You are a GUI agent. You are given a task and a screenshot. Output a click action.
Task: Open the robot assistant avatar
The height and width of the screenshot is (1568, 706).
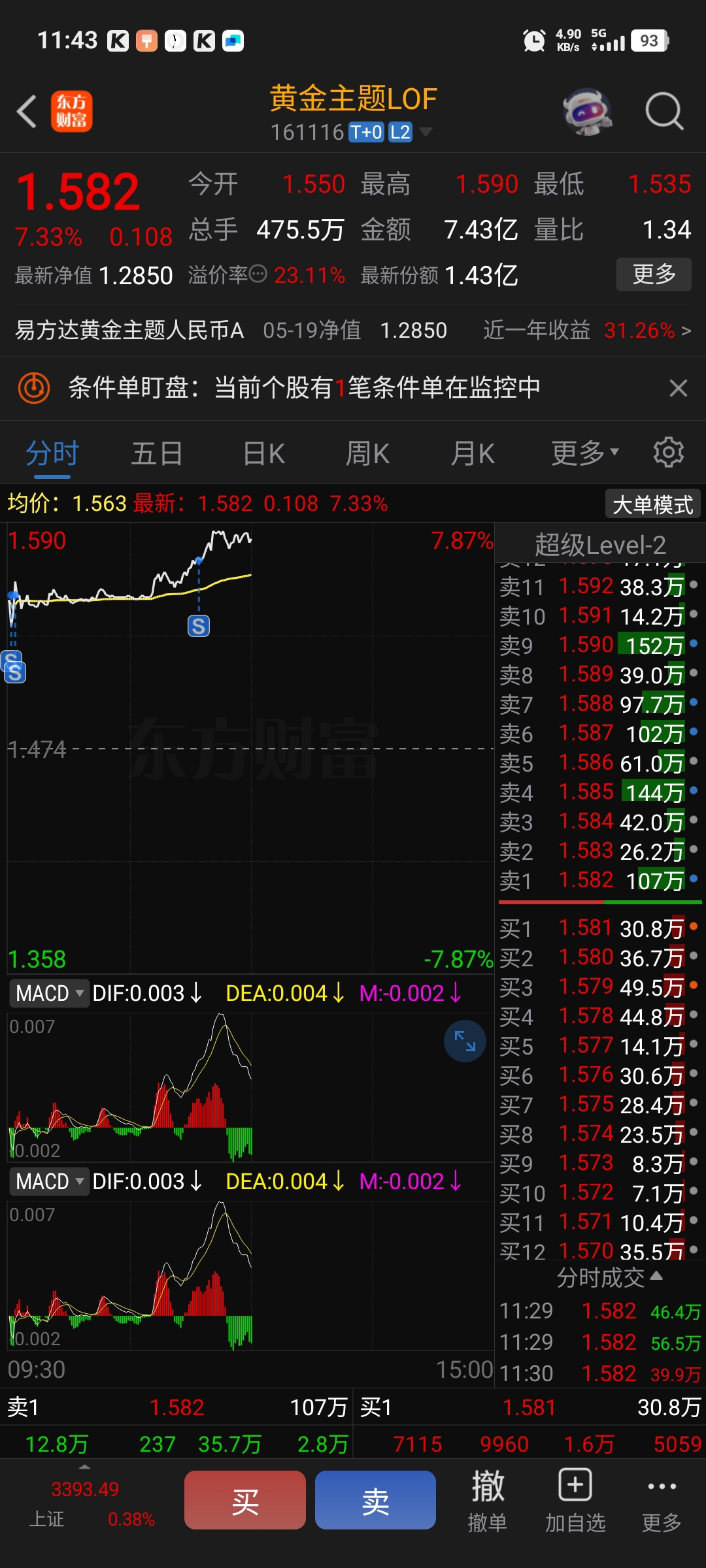(x=588, y=112)
